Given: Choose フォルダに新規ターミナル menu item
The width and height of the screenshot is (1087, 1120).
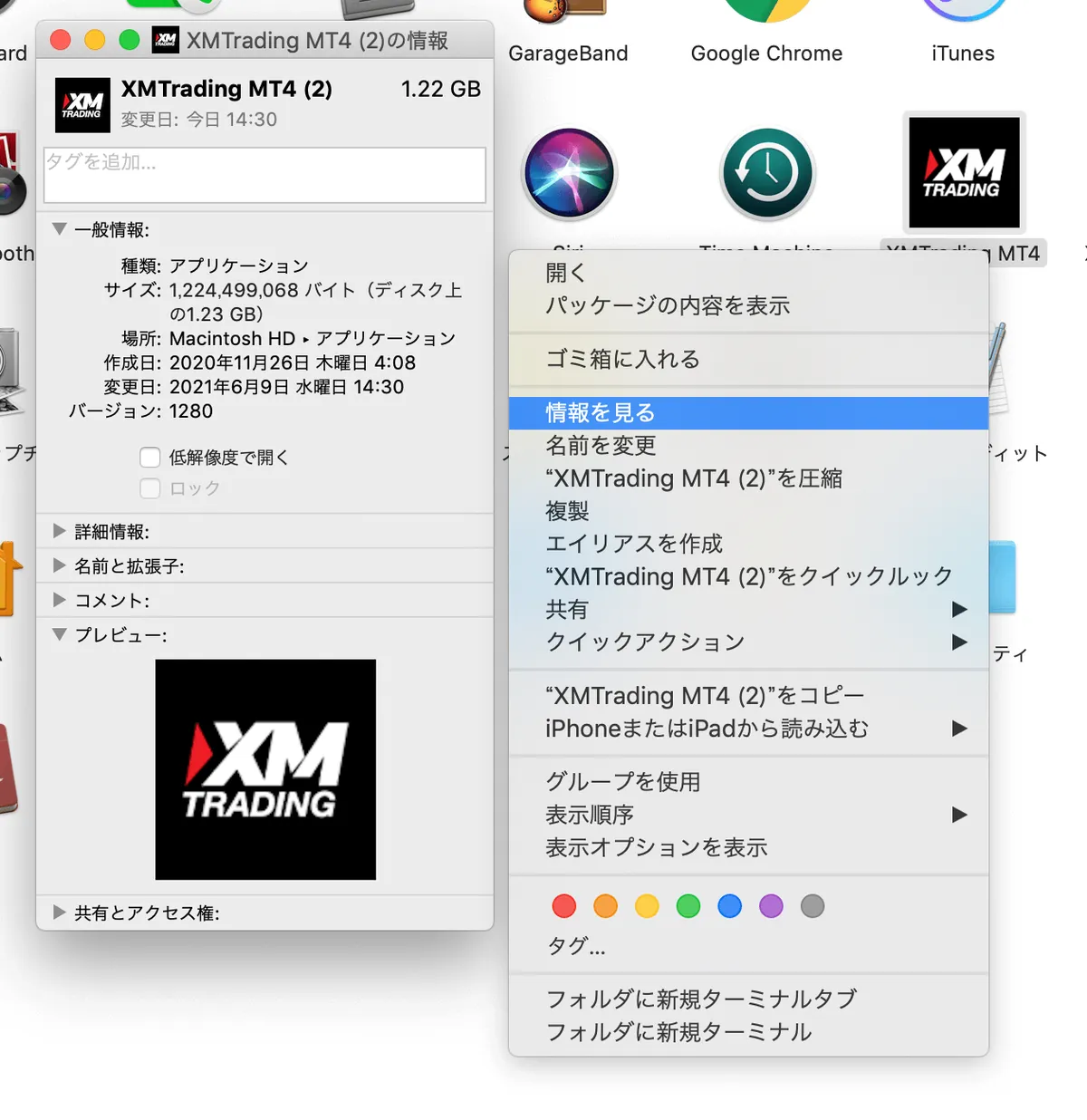Looking at the screenshot, I should click(x=748, y=1032).
